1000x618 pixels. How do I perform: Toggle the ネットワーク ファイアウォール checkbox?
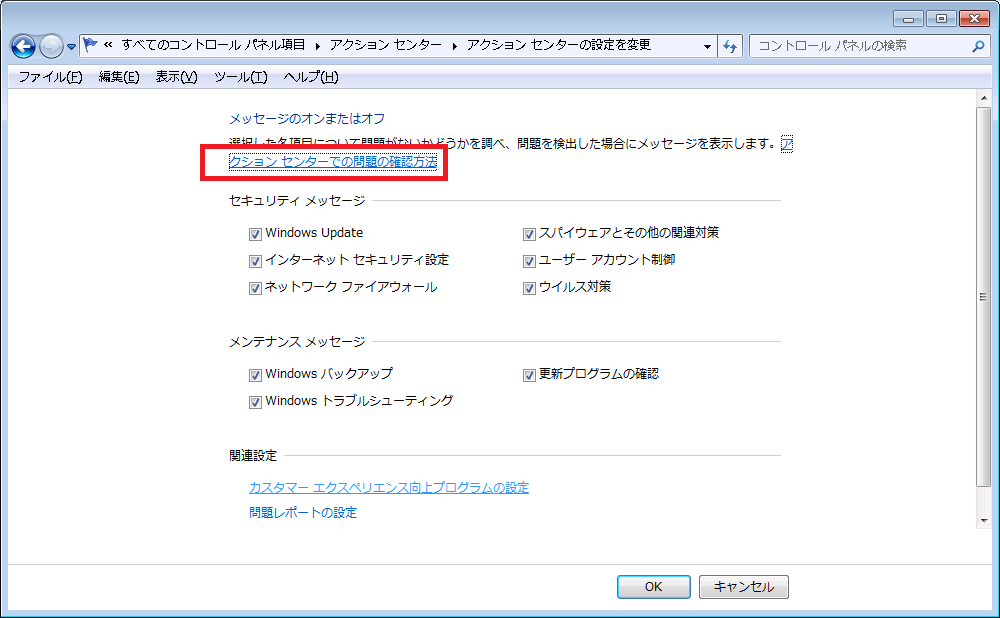pyautogui.click(x=255, y=288)
